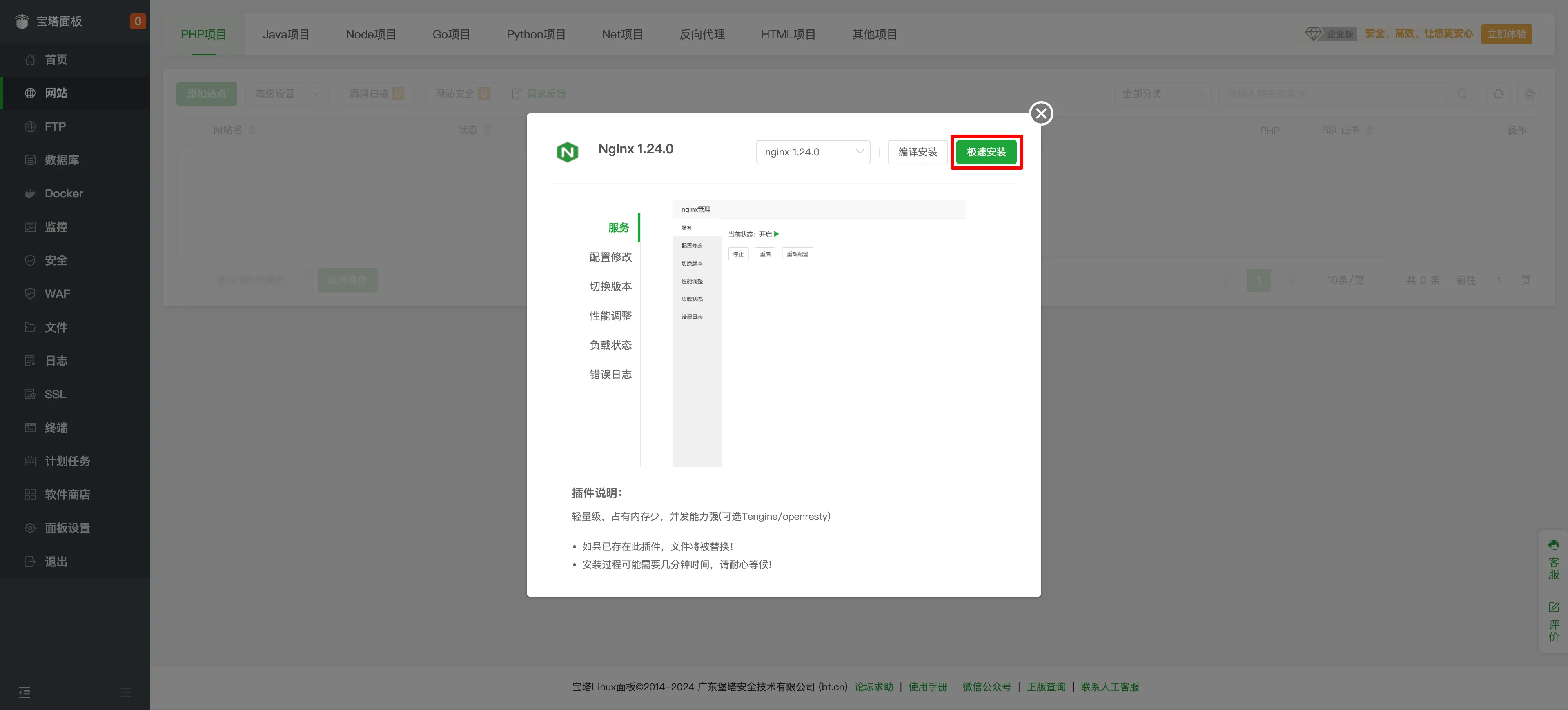Image resolution: width=1568 pixels, height=710 pixels.
Task: Expand the 全部分类 category dropdown
Action: pos(1163,94)
